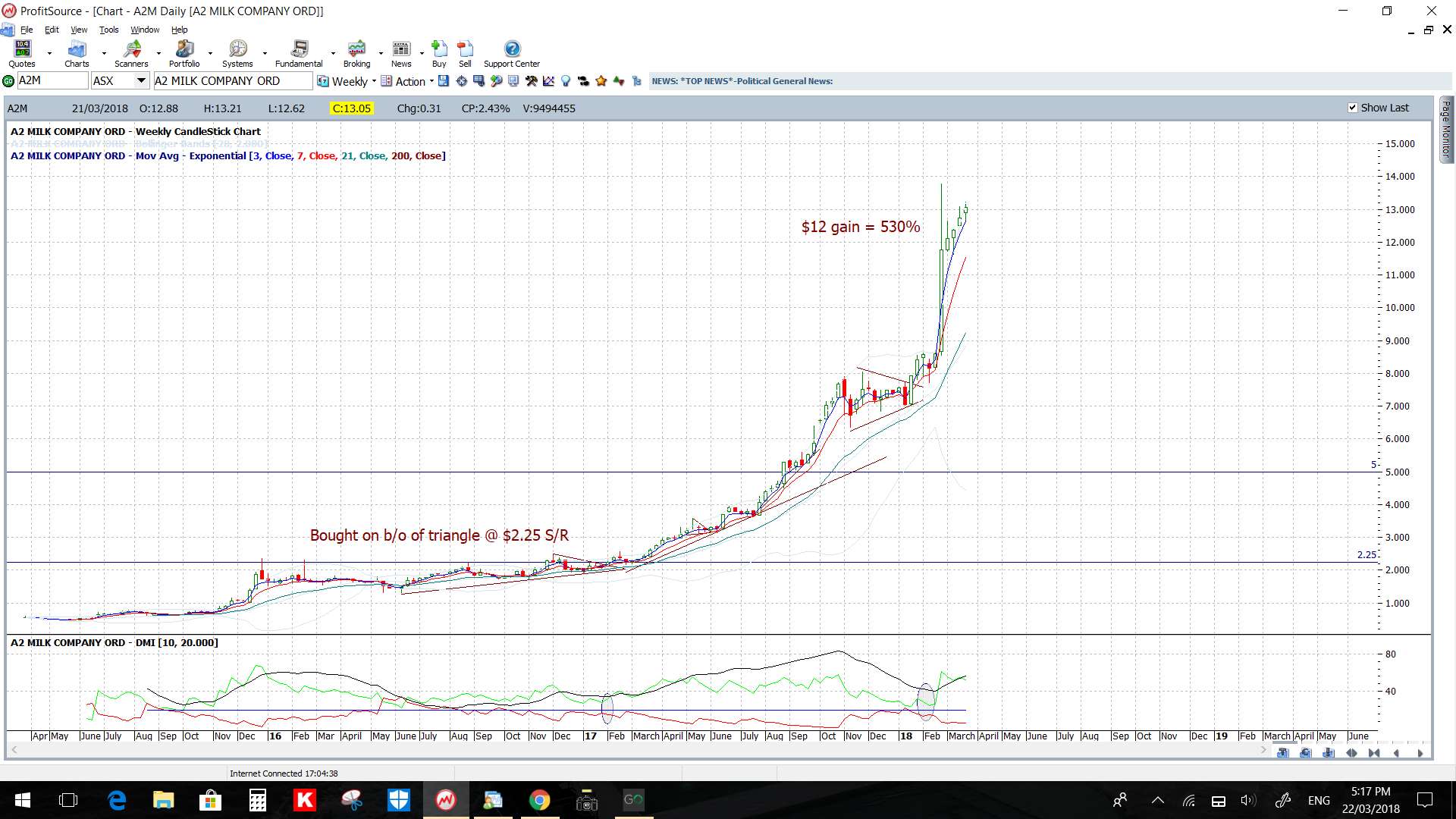Open the View menu
The width and height of the screenshot is (1456, 819).
point(79,30)
